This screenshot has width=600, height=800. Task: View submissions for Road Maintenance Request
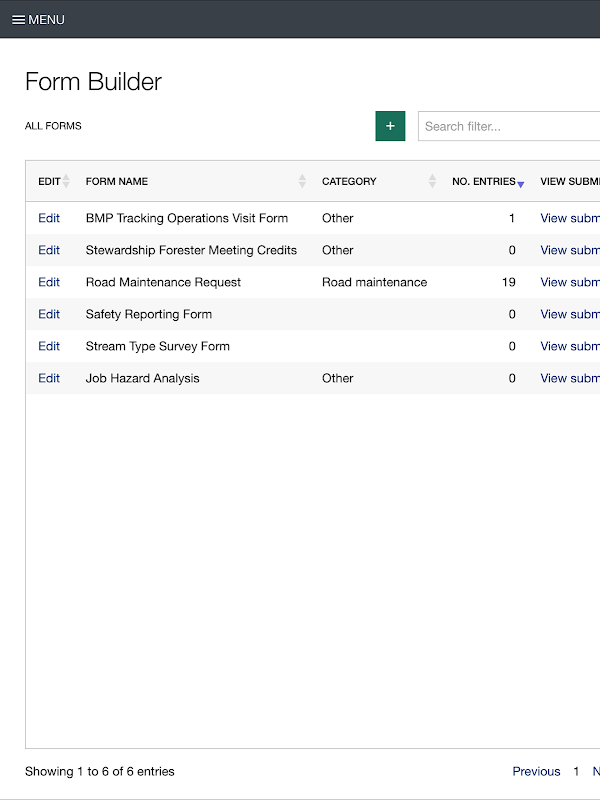click(x=569, y=282)
